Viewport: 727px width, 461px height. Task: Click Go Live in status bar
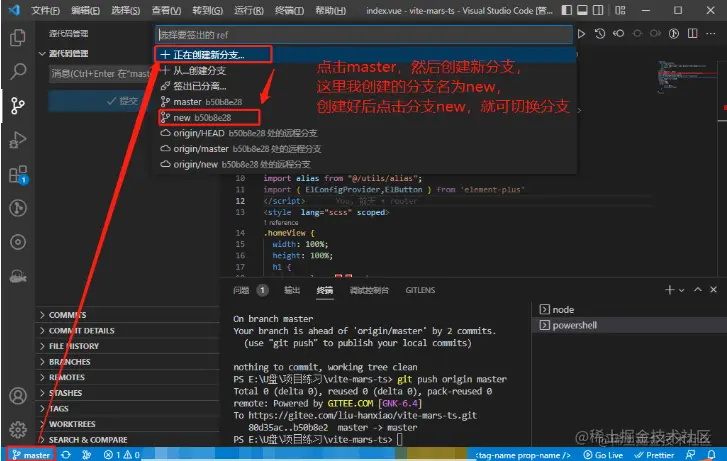point(603,455)
